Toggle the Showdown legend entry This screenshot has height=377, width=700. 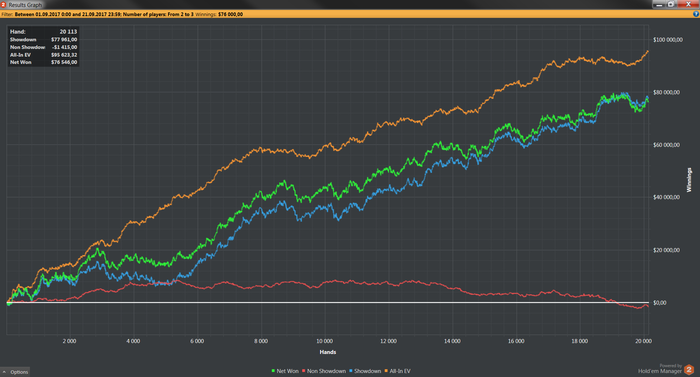365,371
